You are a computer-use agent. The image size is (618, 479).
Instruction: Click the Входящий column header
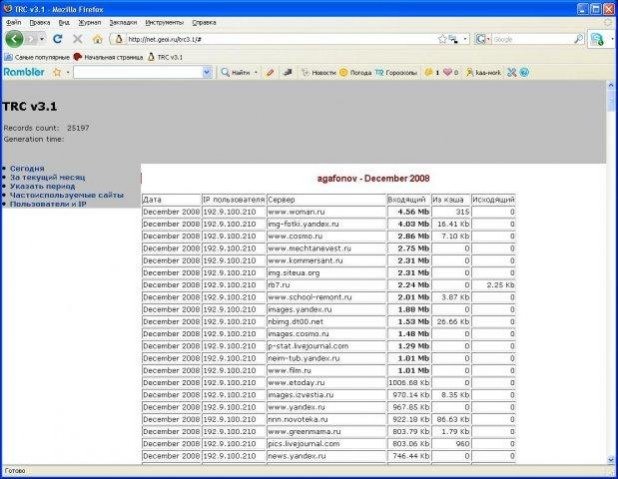point(409,199)
